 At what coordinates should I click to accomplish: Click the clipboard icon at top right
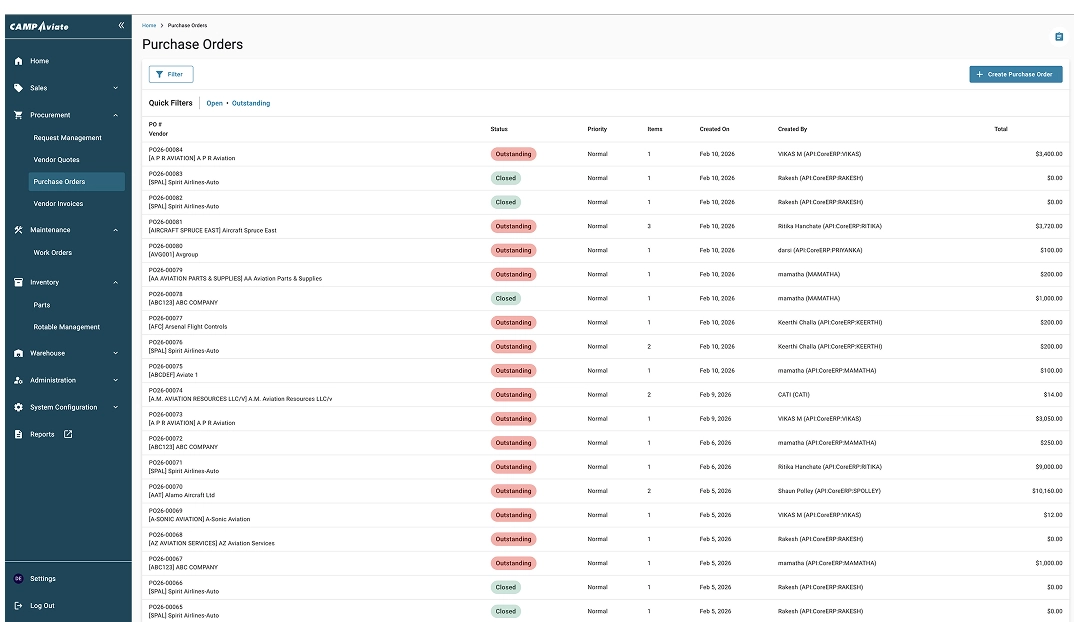[1059, 37]
